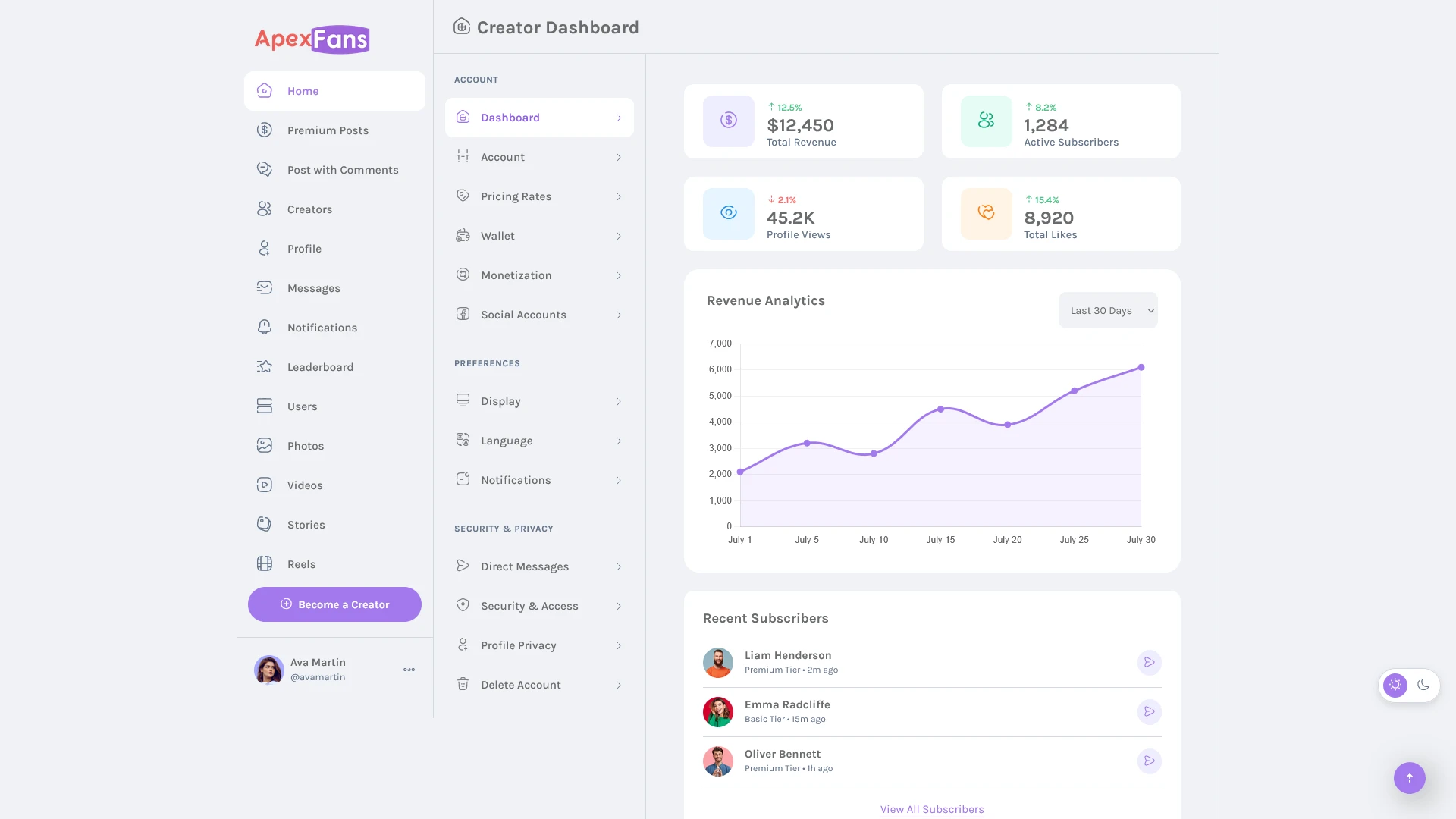Click the Post with Comments icon
1456x819 pixels.
click(x=264, y=170)
